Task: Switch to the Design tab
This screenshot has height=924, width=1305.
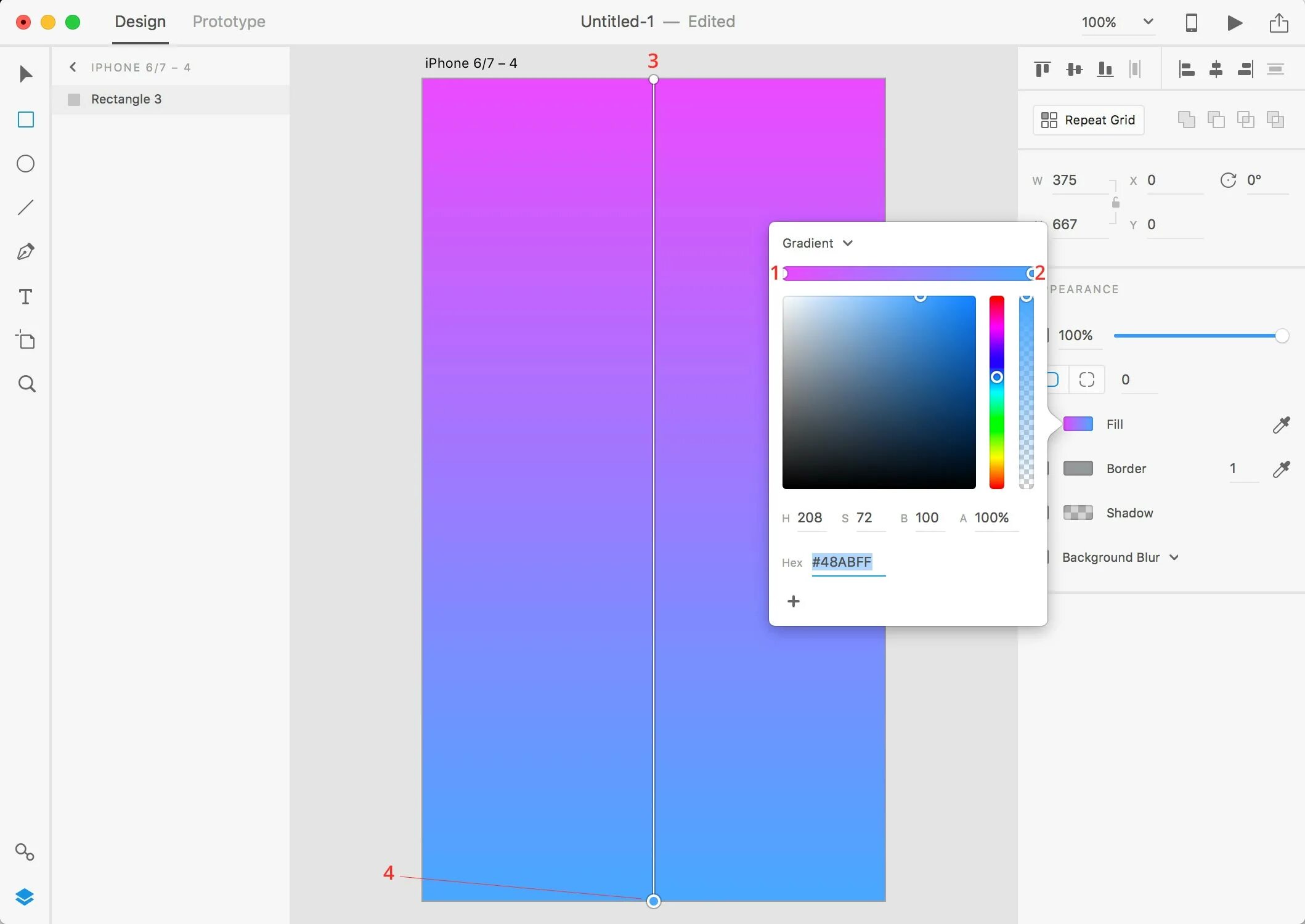Action: pos(140,22)
